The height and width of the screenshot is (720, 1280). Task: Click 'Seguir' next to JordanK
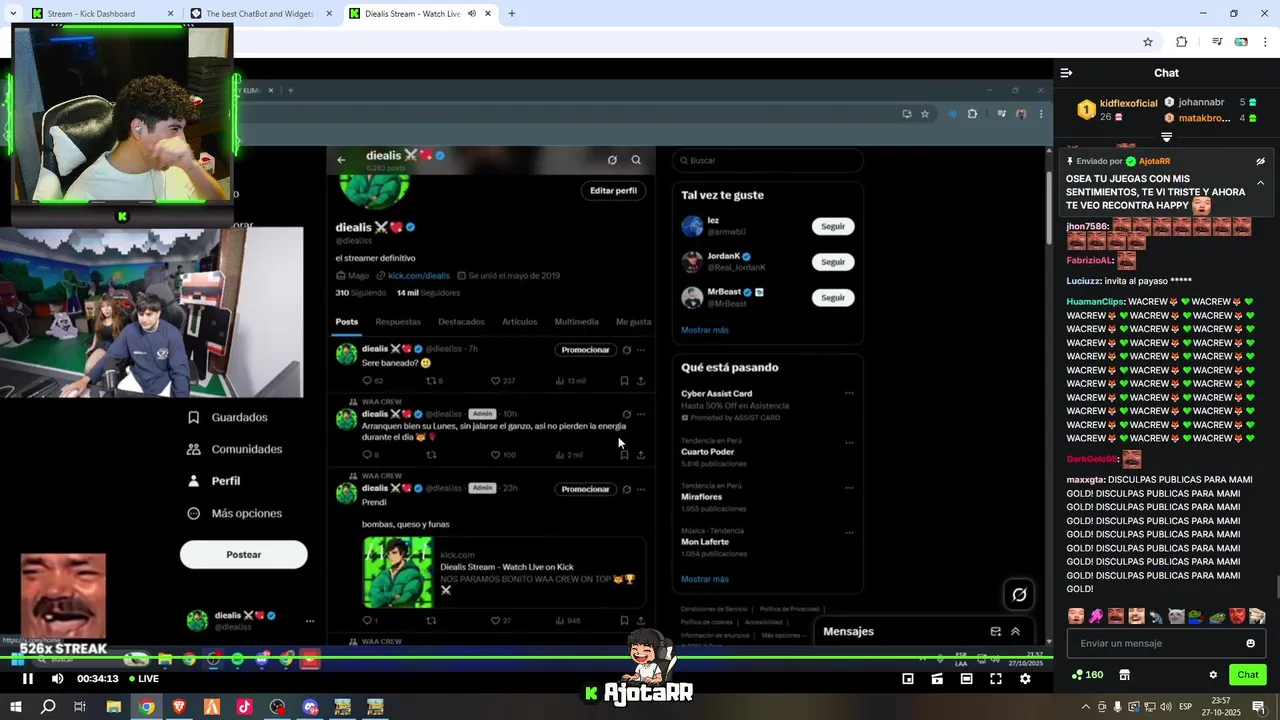click(833, 262)
